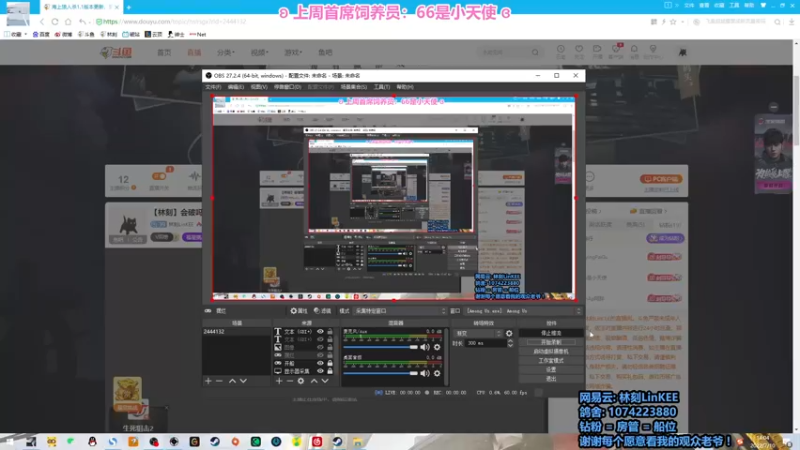Viewport: 800px width, 450px height.
Task: Click 工作室模式 studio mode button
Action: click(551, 361)
